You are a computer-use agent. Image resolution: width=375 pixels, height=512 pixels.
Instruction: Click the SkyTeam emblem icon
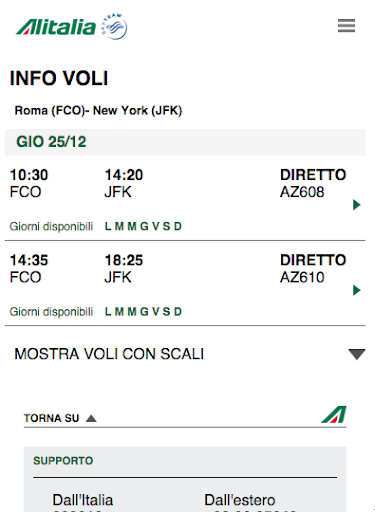tap(114, 26)
